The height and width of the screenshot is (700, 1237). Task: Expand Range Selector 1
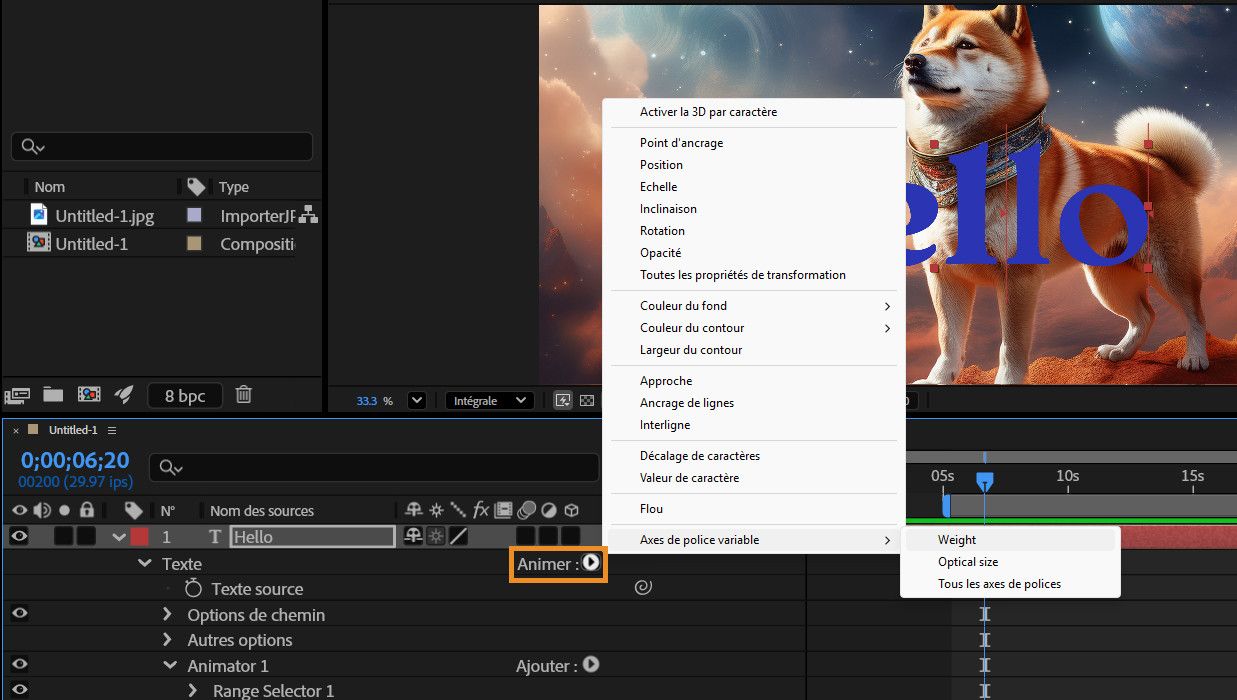click(193, 691)
